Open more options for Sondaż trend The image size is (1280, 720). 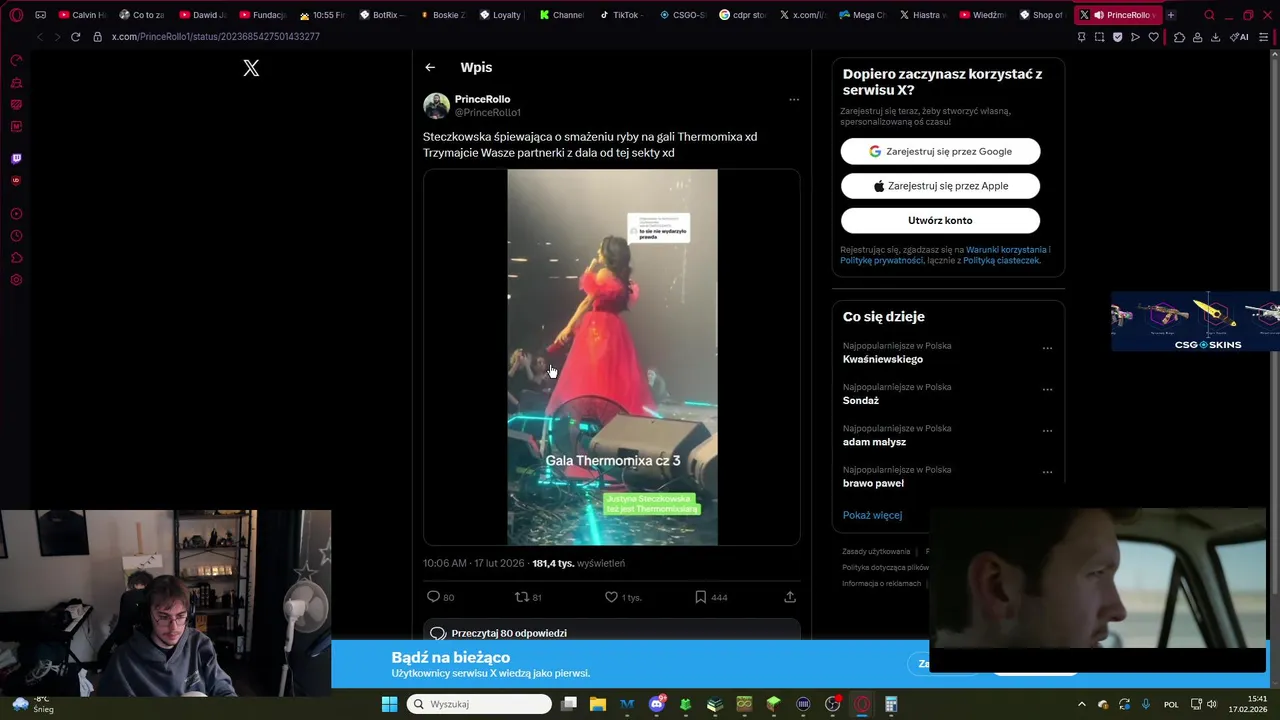[x=1047, y=389]
